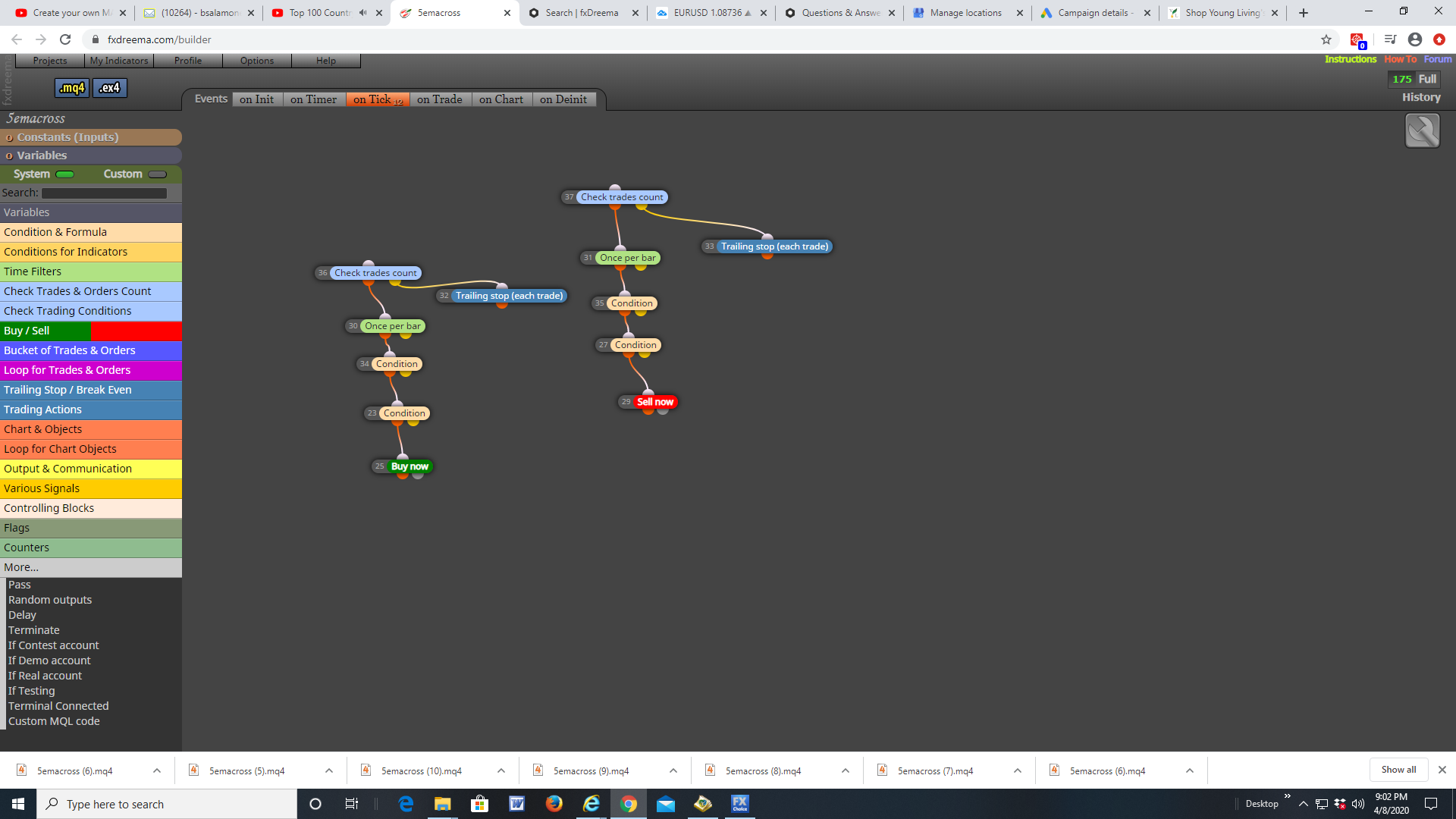Open the Profile menu

point(188,61)
